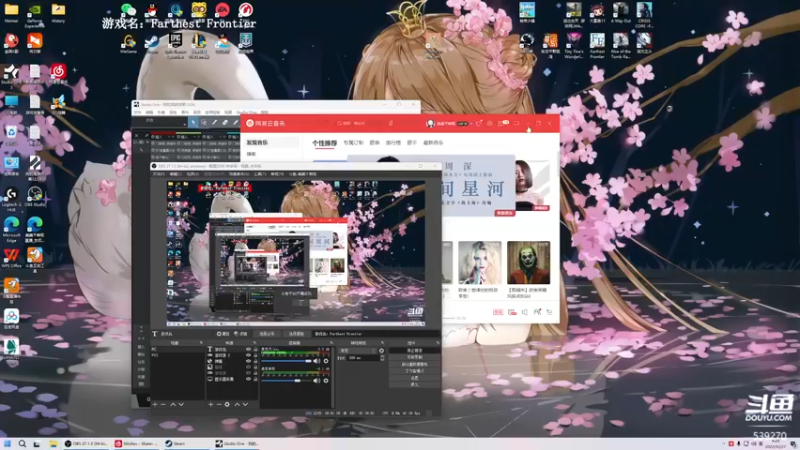Open the settings gear icon in NetEase Music header
The image size is (800, 450).
point(489,123)
